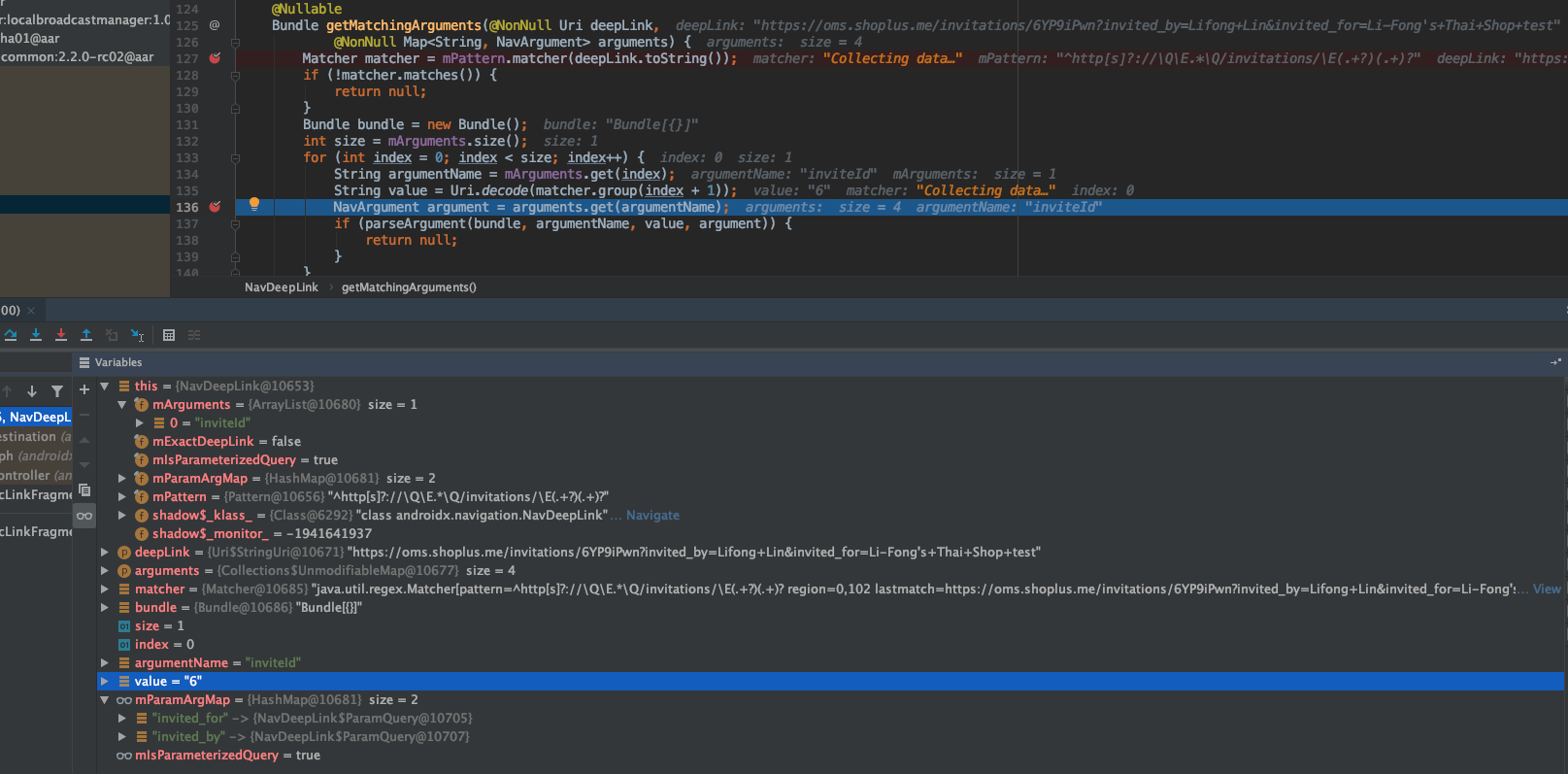Click the red Force Step Into icon
The image size is (1568, 774).
click(x=61, y=335)
